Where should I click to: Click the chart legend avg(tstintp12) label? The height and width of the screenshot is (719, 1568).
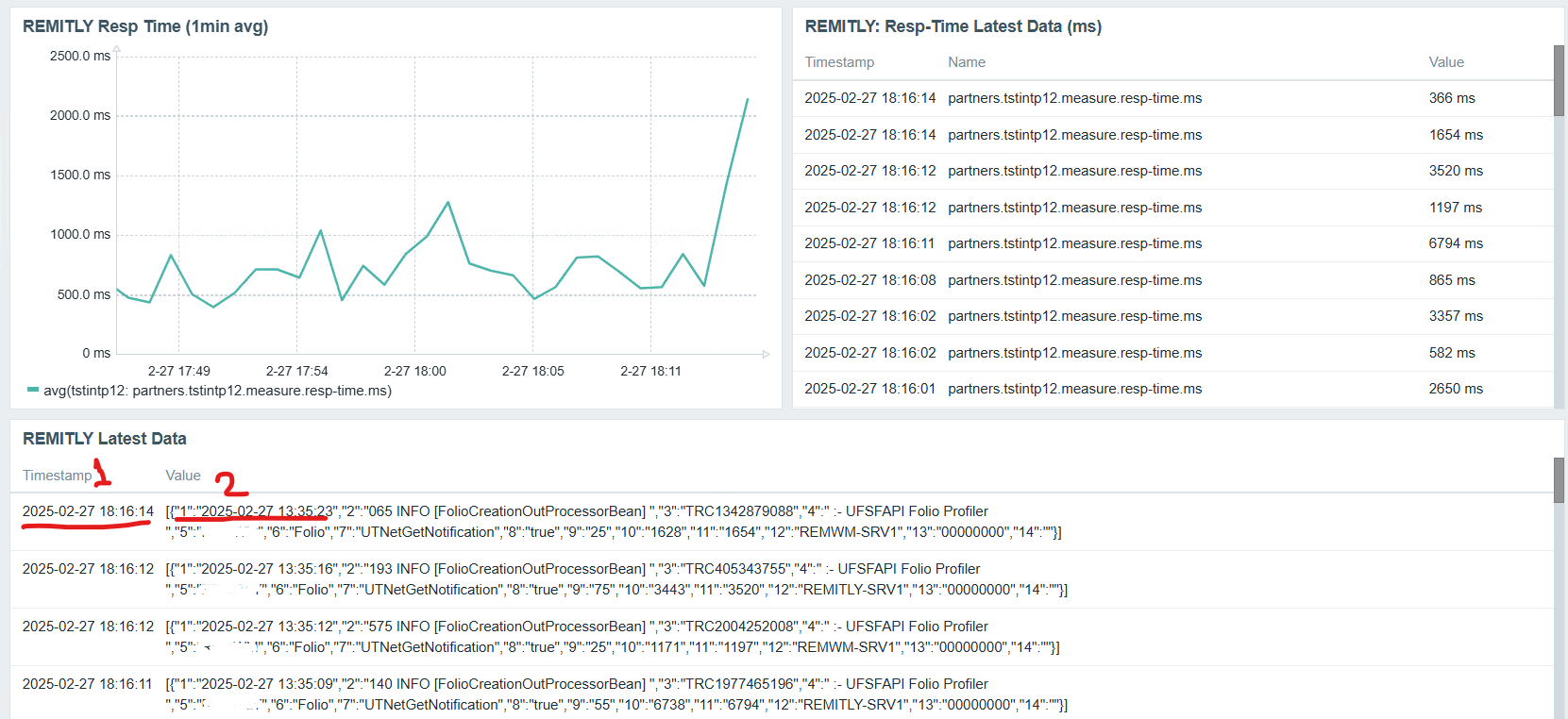(x=217, y=391)
